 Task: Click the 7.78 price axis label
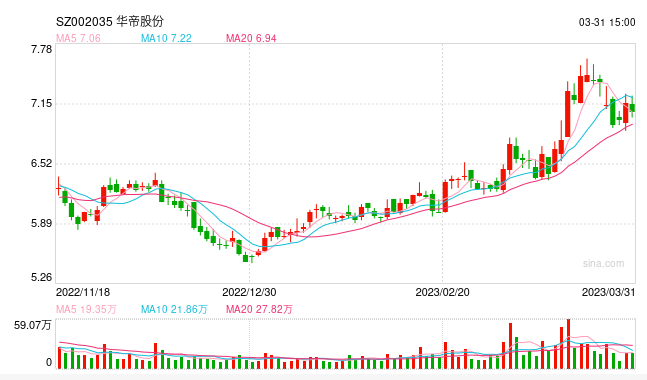click(x=42, y=50)
